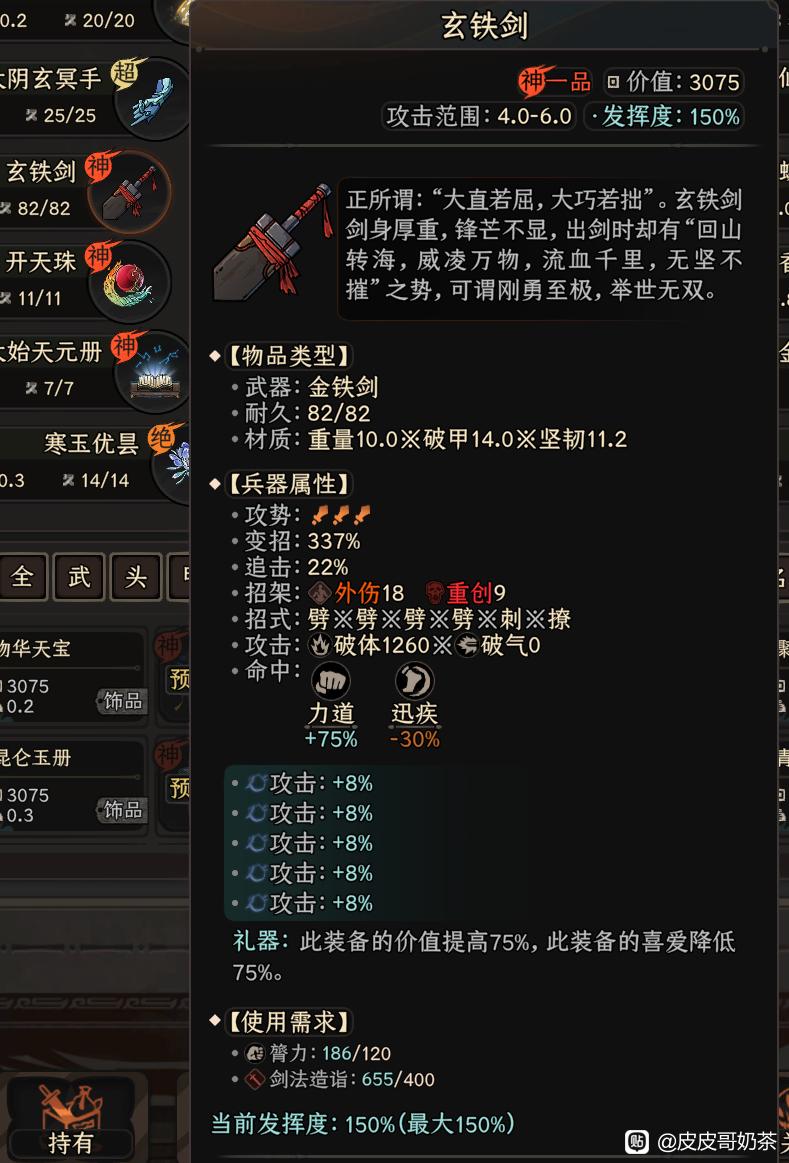Click the 神一品 grade badge
789x1163 pixels.
tap(555, 82)
